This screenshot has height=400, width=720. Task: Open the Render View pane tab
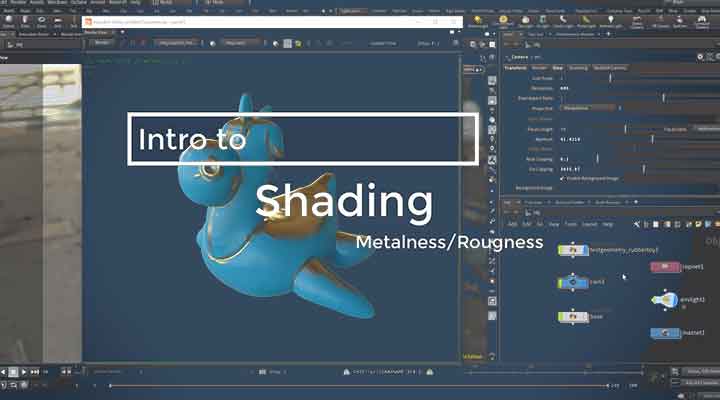[96, 33]
